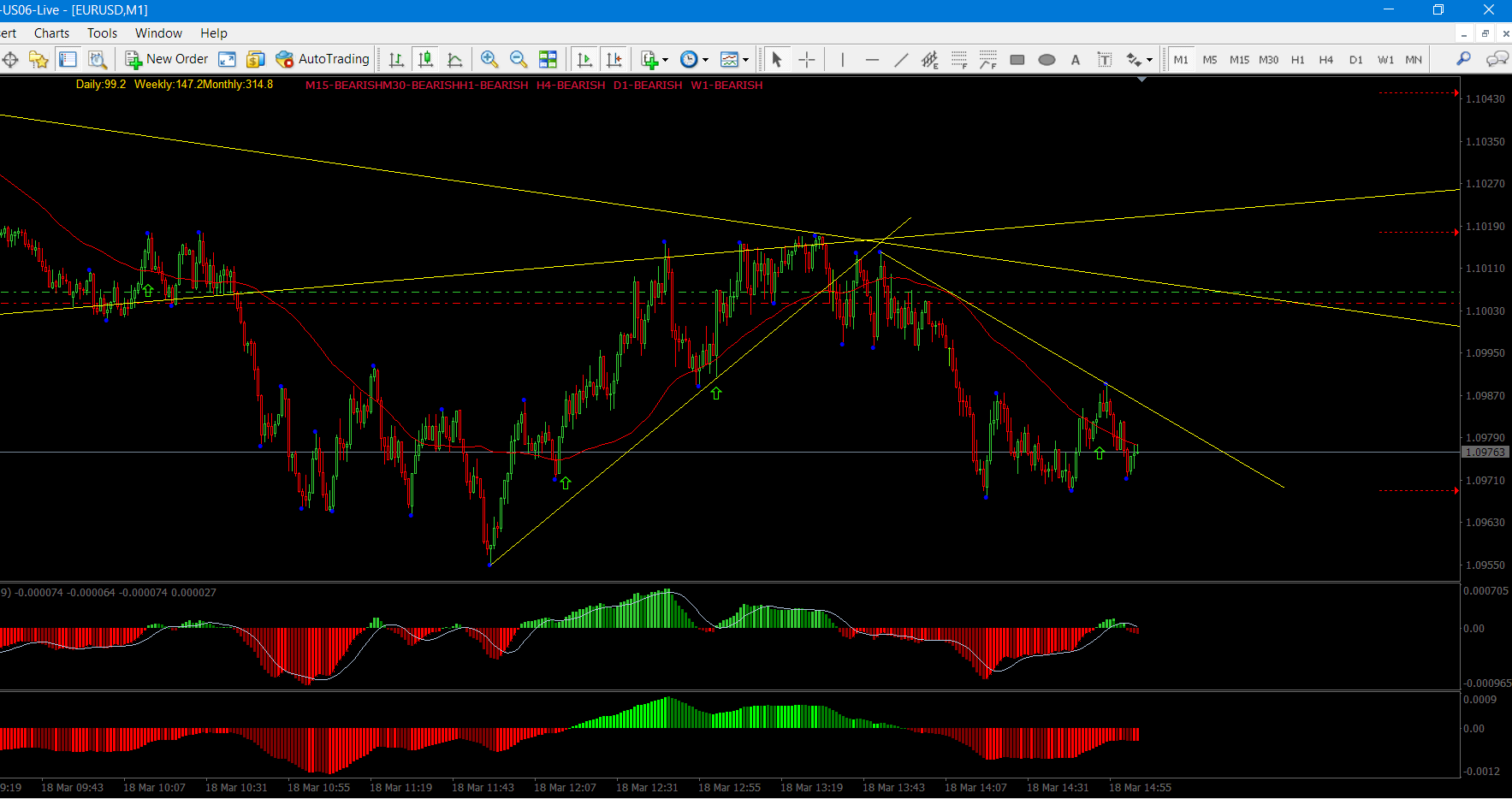The image size is (1512, 799).
Task: Toggle full screen chart icon
Action: [227, 59]
